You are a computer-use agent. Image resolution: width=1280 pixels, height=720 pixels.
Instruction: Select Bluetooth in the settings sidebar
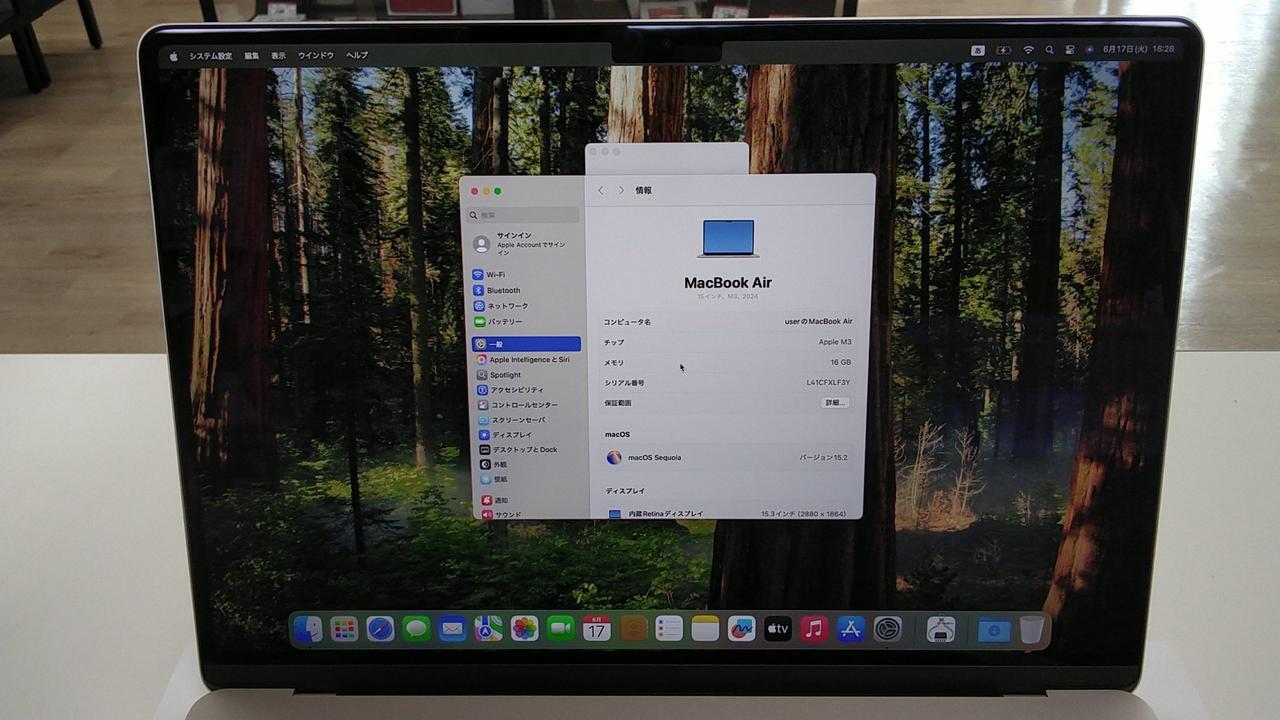tap(503, 290)
